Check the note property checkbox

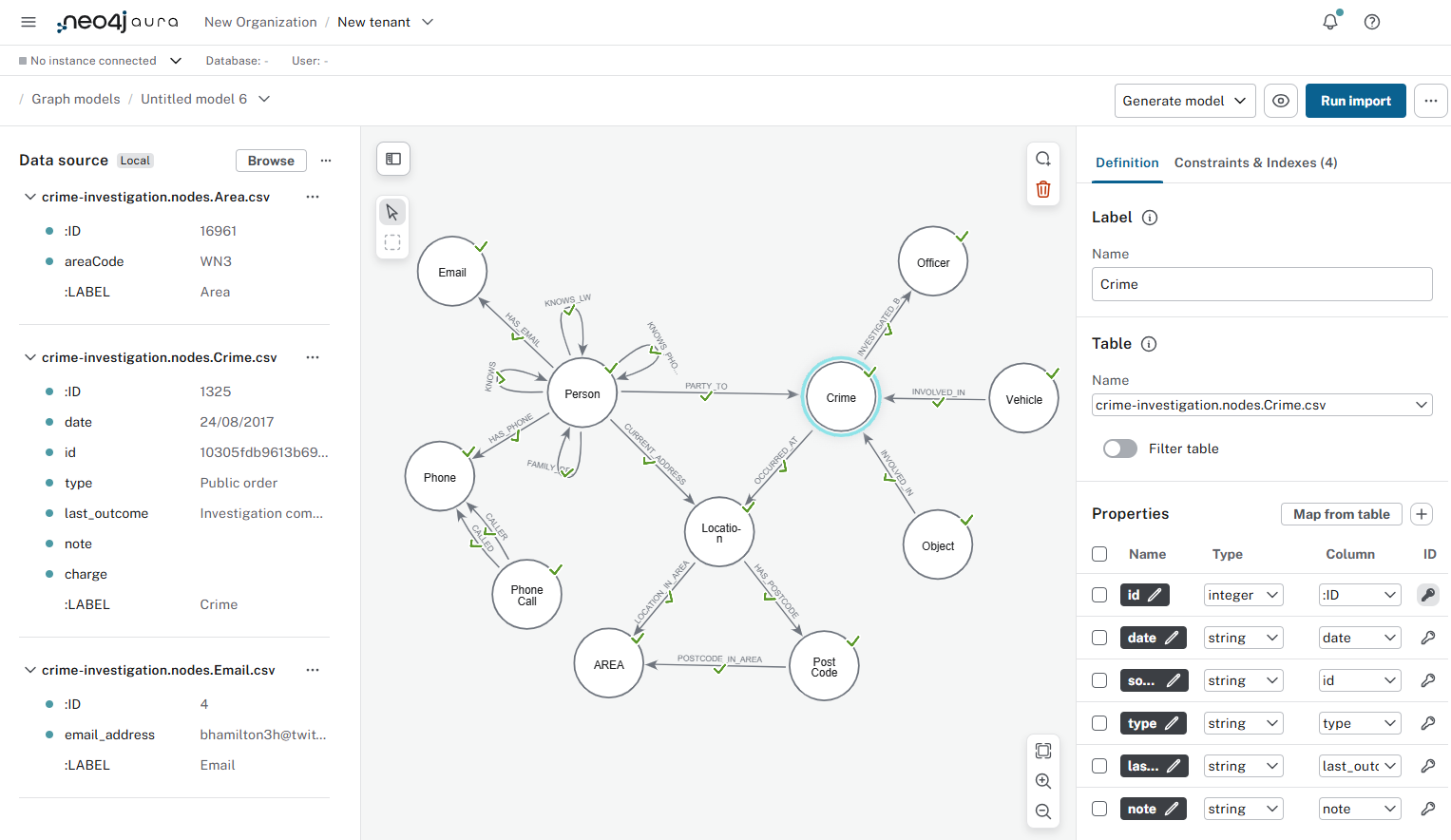pyautogui.click(x=1099, y=809)
